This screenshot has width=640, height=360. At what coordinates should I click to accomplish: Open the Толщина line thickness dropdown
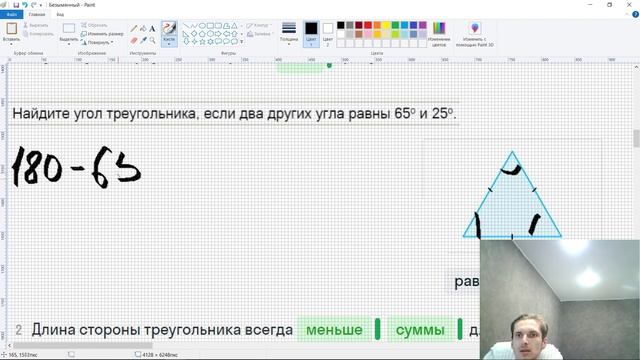click(x=289, y=33)
